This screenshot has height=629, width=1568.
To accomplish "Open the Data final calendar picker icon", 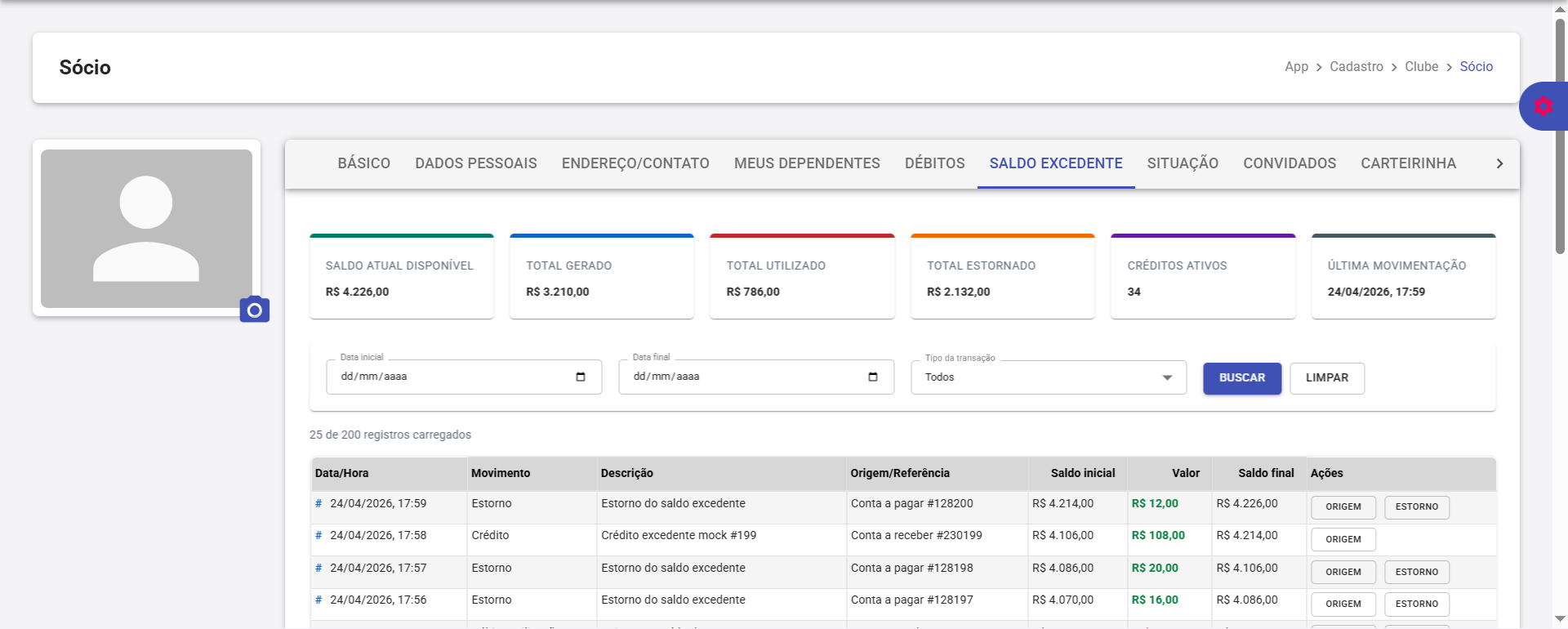I will tap(873, 377).
